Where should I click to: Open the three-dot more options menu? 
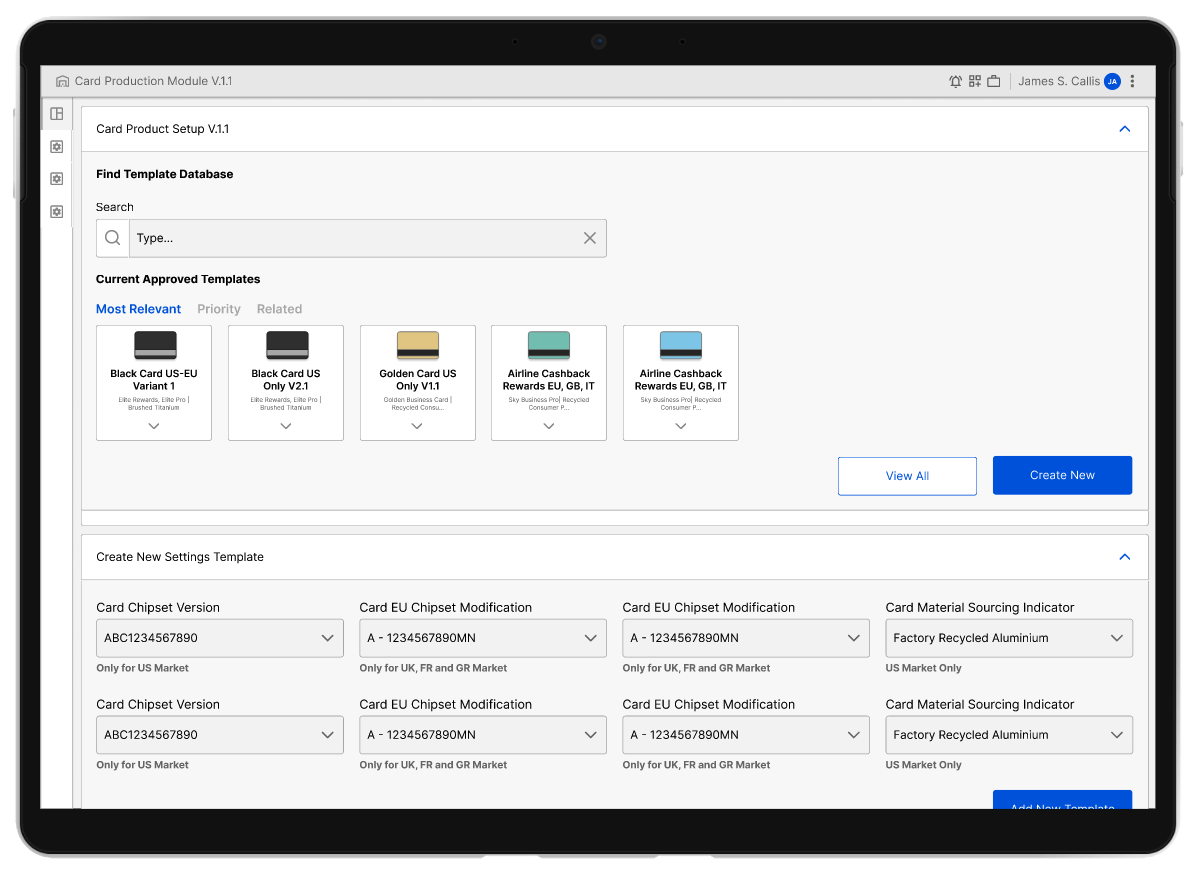coord(1132,81)
